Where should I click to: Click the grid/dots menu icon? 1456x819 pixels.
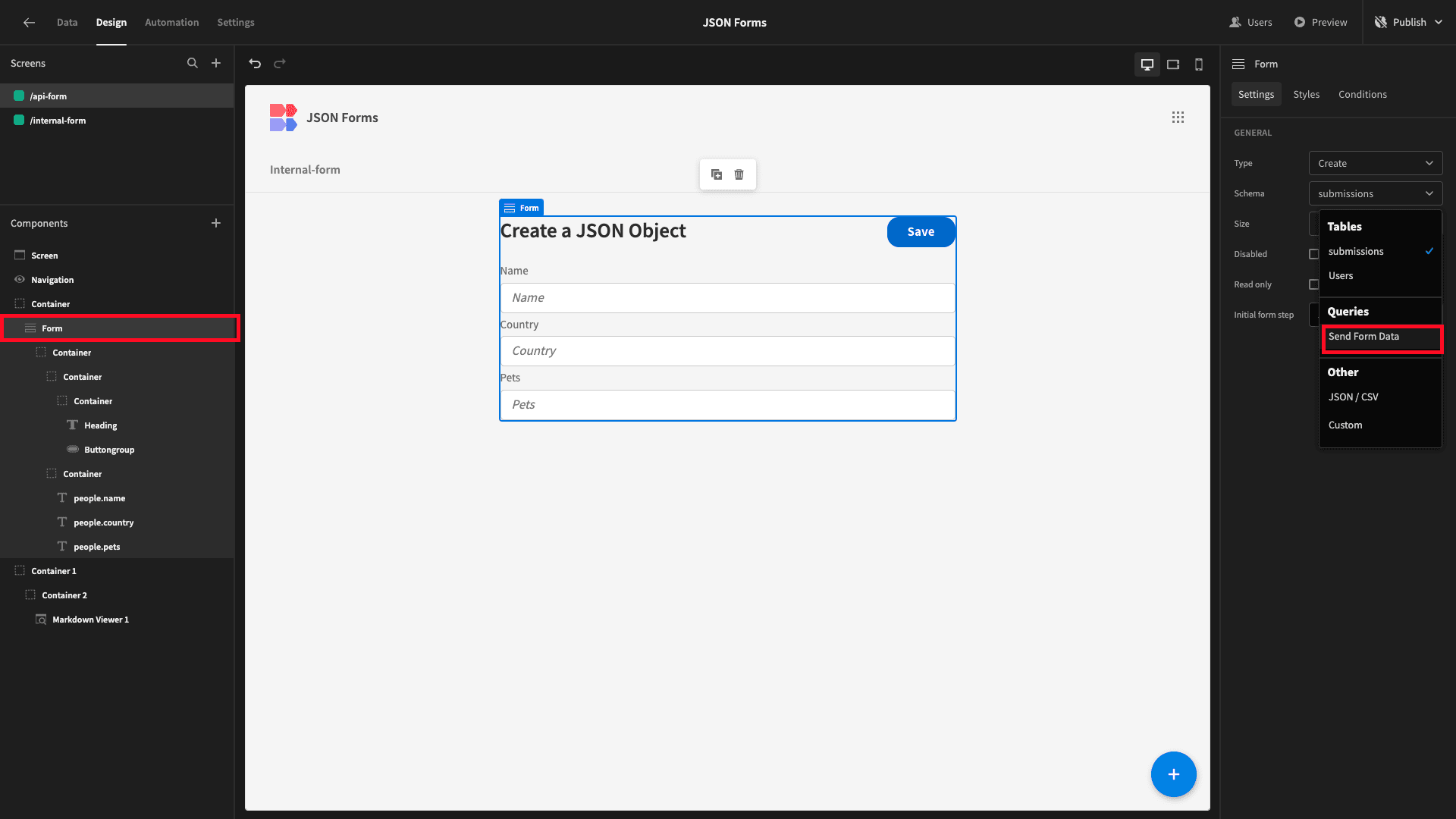pos(1178,117)
